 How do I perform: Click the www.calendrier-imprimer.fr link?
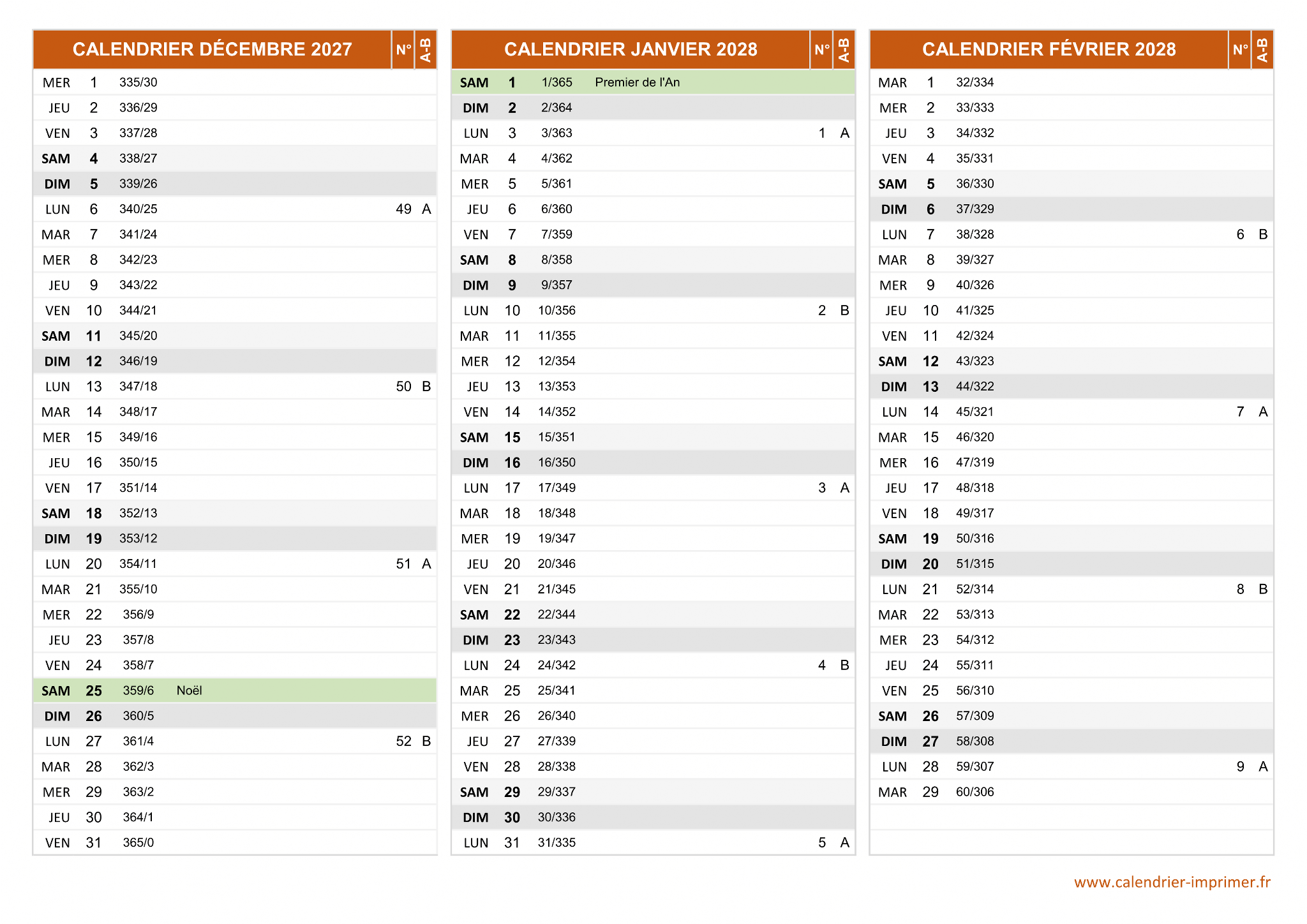coord(1172,882)
